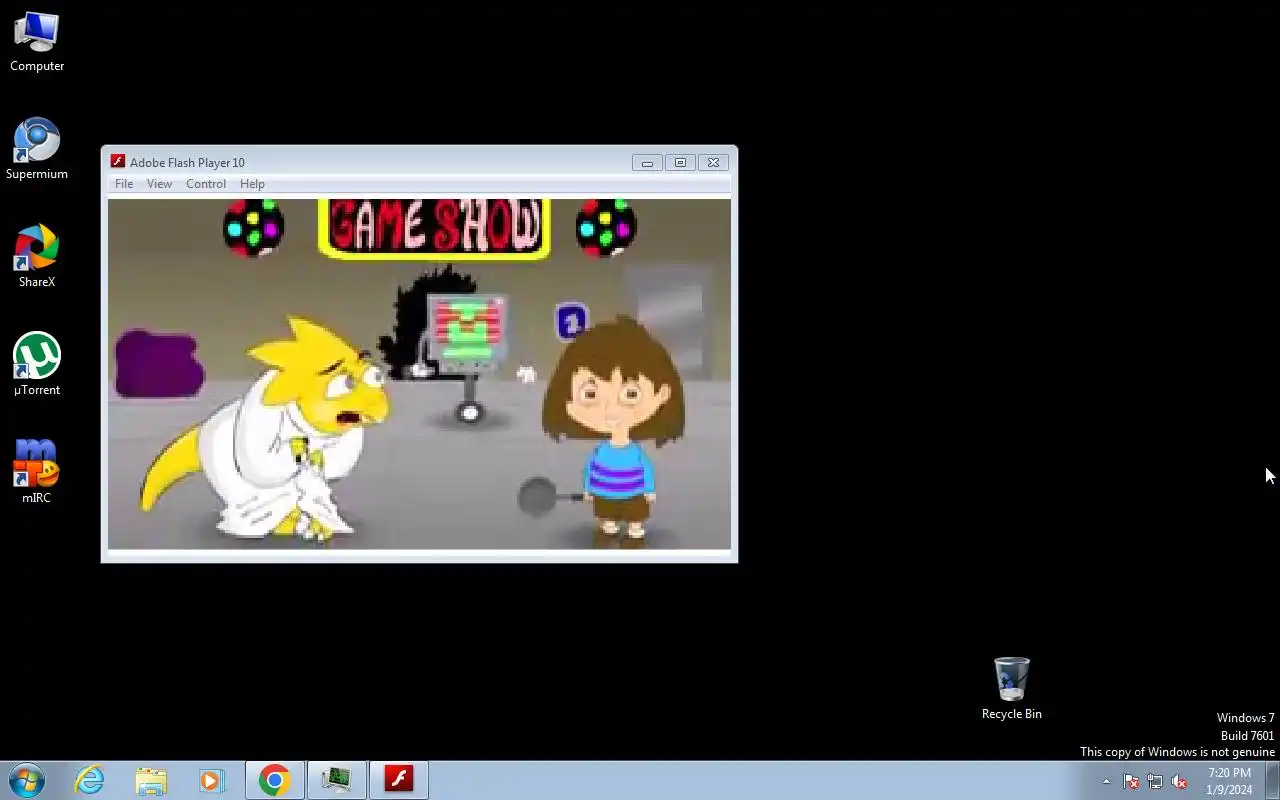Image resolution: width=1280 pixels, height=800 pixels.
Task: Select the Flash Player taskbar button
Action: 399,780
